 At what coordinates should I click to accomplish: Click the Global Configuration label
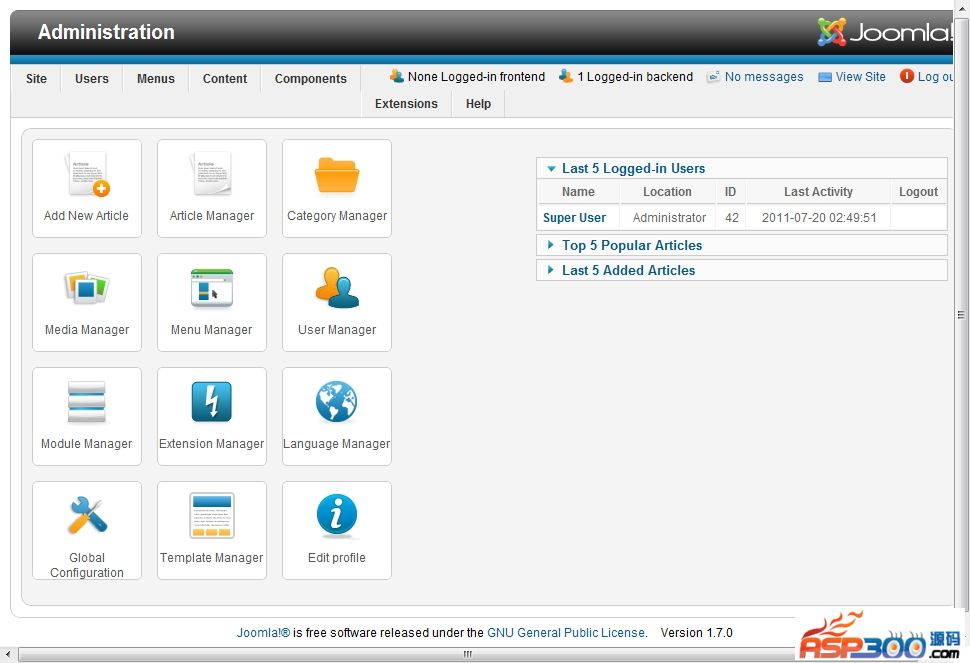pos(87,565)
